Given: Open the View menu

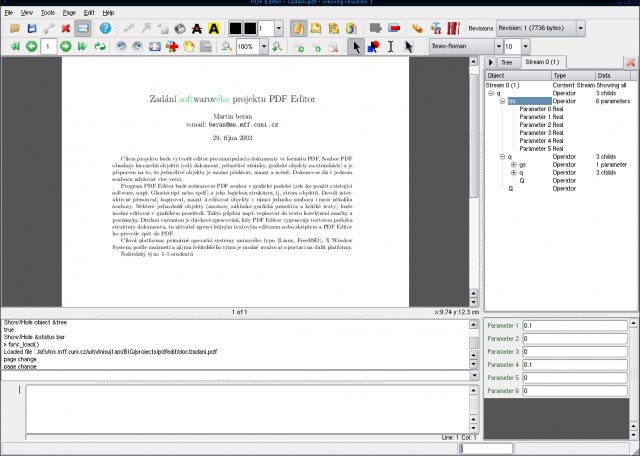Looking at the screenshot, I should tap(27, 13).
